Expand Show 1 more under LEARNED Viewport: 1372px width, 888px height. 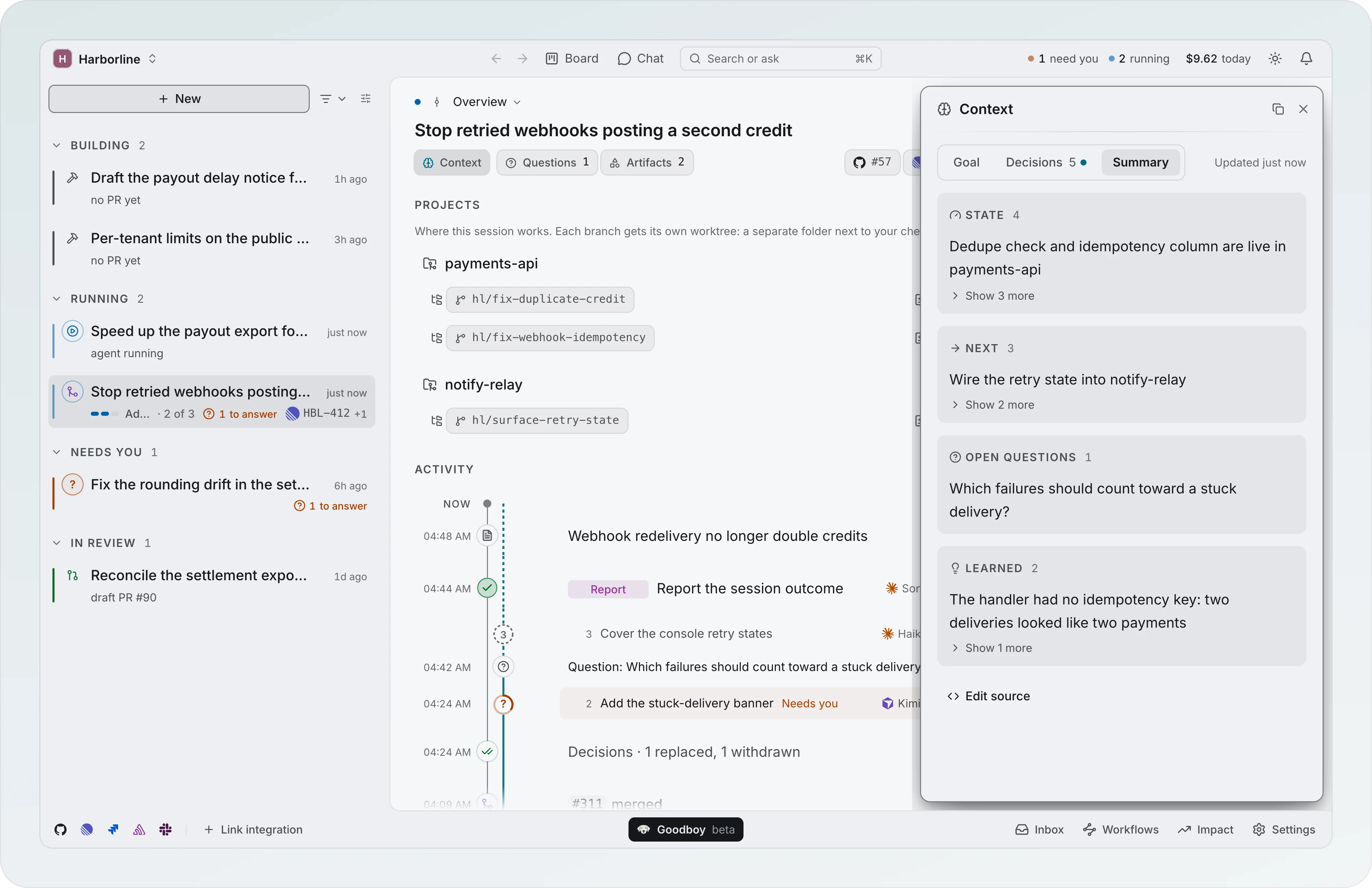tap(992, 648)
